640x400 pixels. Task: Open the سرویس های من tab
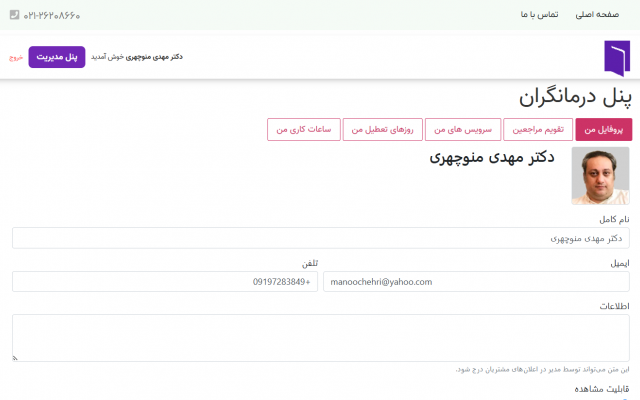(x=463, y=130)
